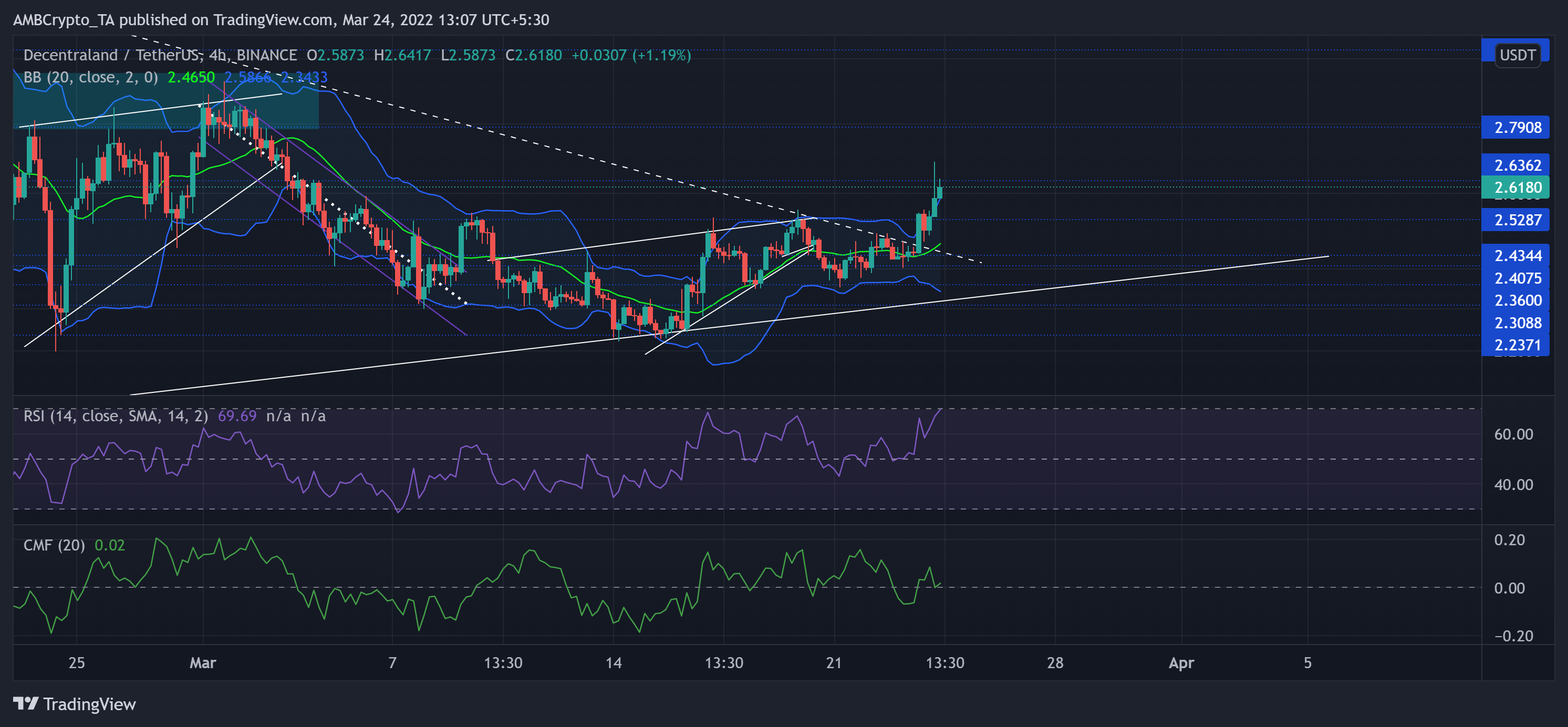Click the 60.00 level on RSI scale

point(1513,434)
